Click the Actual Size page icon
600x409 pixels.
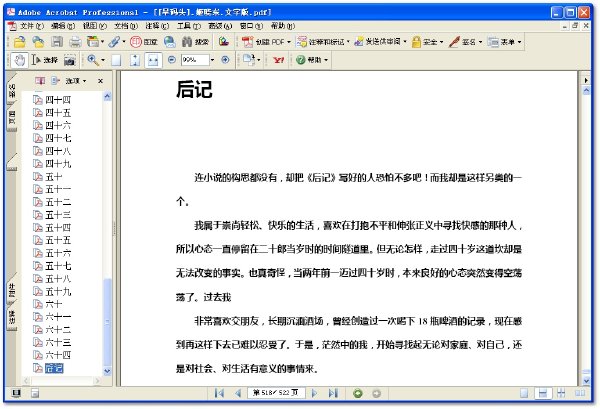116,60
